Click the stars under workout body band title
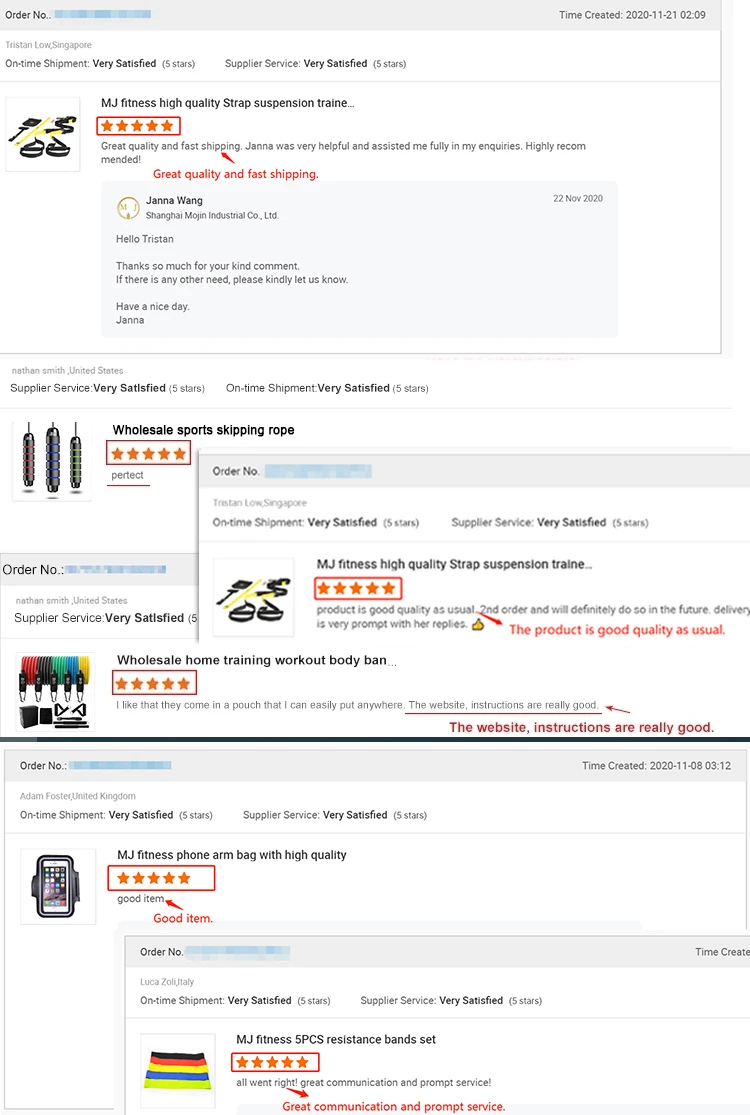Viewport: 750px width, 1115px height. pos(153,684)
